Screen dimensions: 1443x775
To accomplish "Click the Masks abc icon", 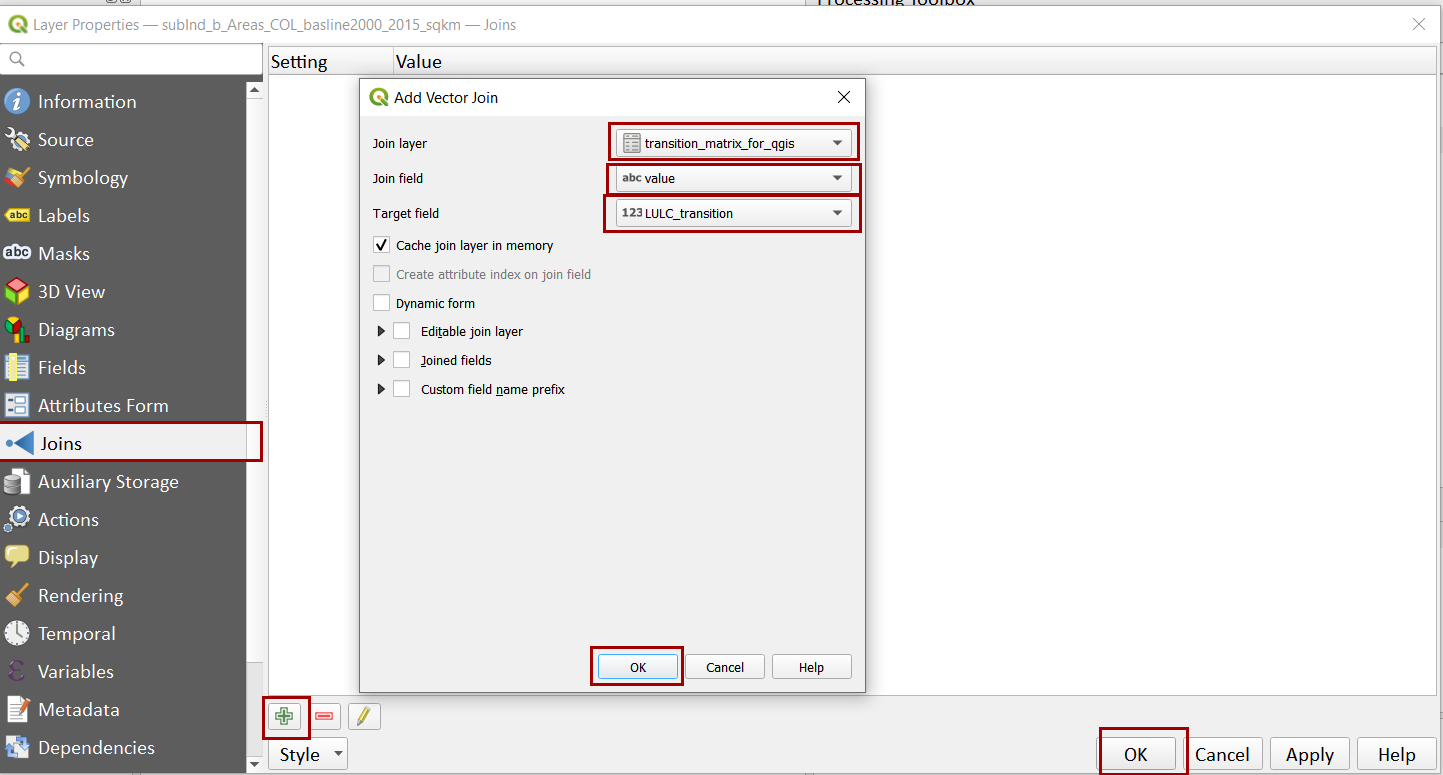I will tap(17, 253).
